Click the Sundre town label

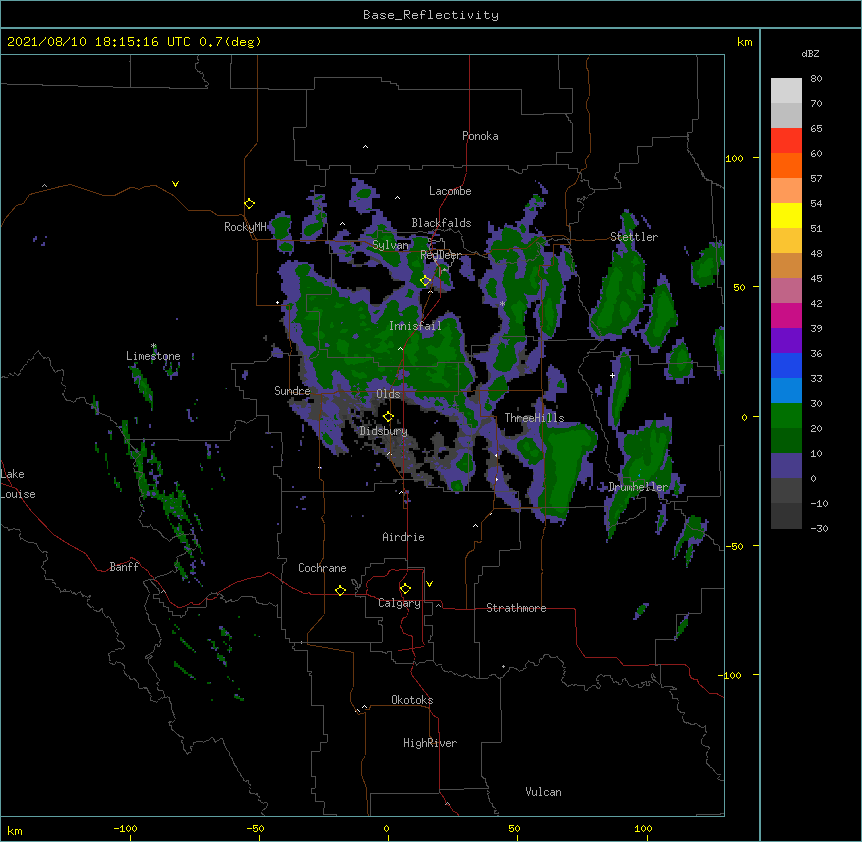tap(292, 391)
